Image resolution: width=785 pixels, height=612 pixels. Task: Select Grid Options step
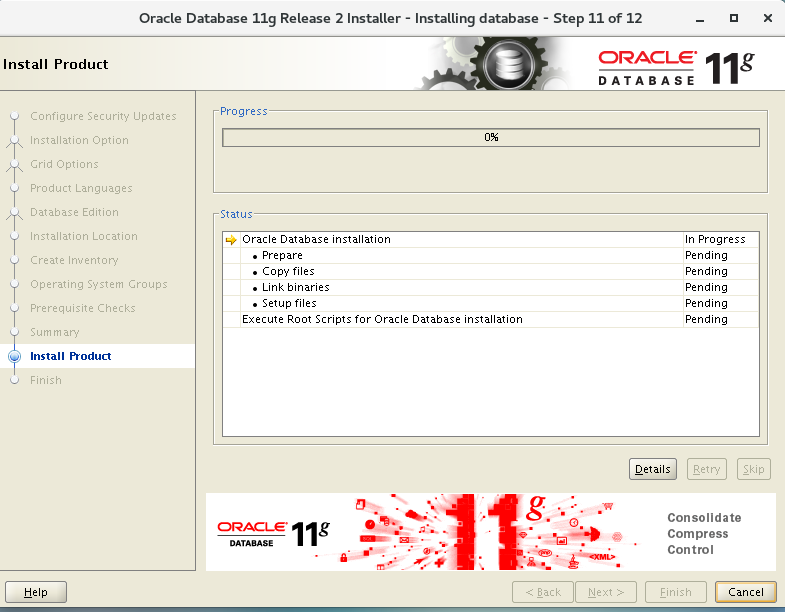coord(64,164)
